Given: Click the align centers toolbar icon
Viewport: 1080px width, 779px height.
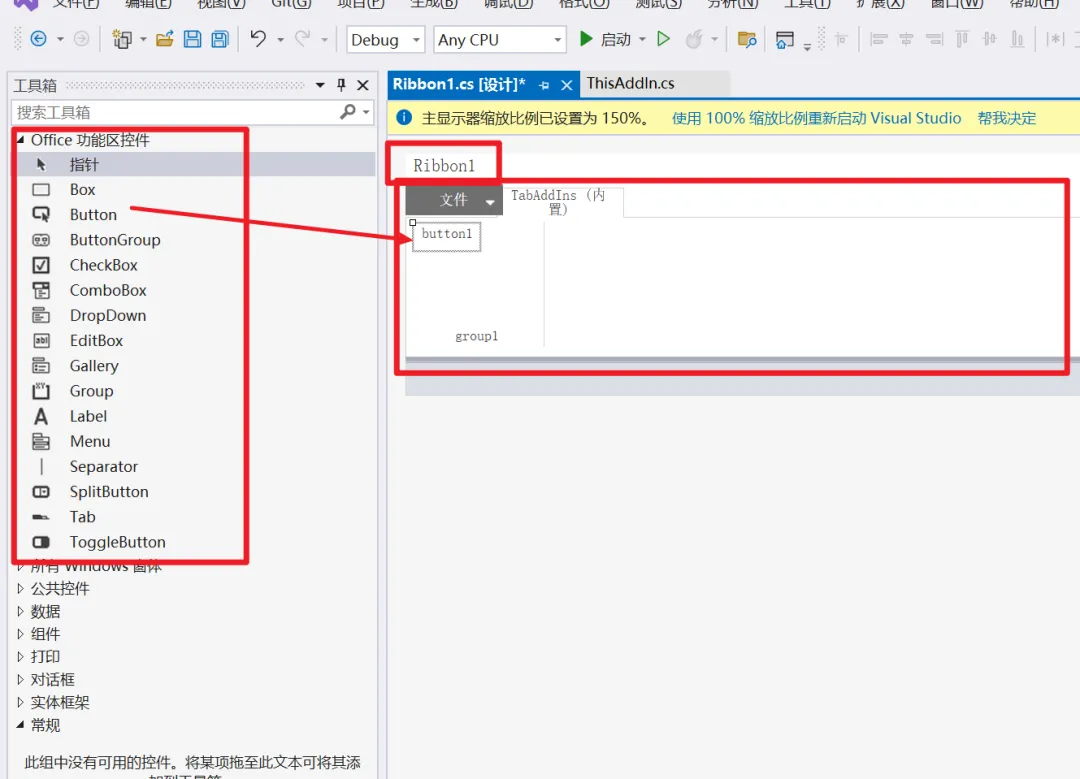Looking at the screenshot, I should tap(906, 39).
